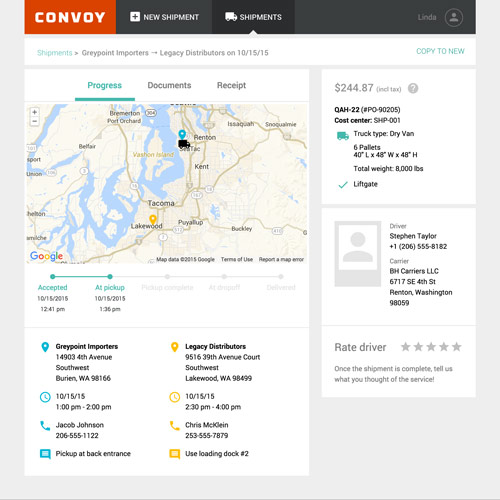
Task: Rate driver four stars
Action: 444,347
